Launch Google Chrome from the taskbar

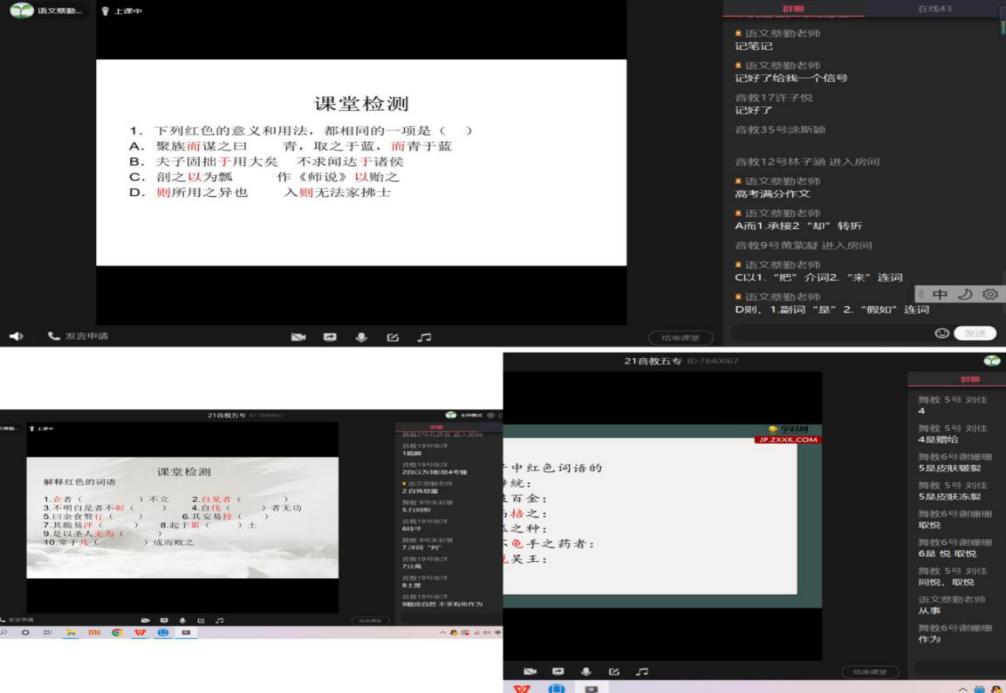(117, 633)
